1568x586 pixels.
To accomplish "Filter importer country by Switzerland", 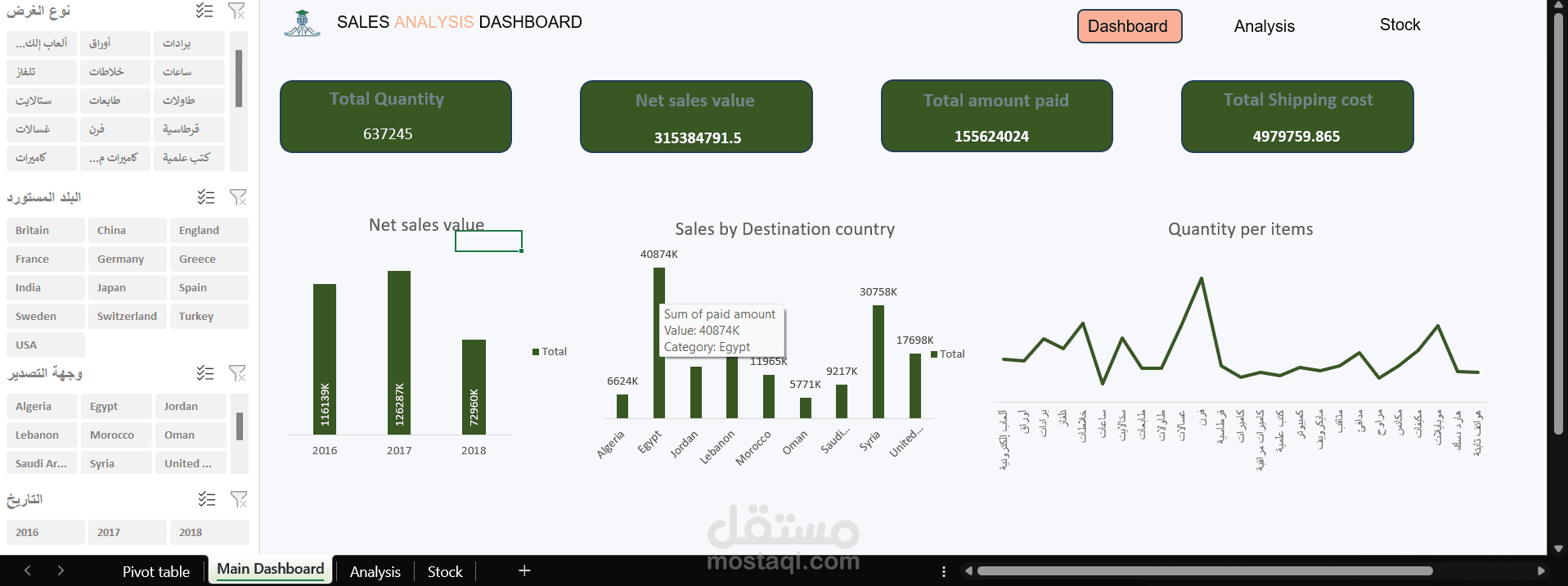I will (128, 316).
